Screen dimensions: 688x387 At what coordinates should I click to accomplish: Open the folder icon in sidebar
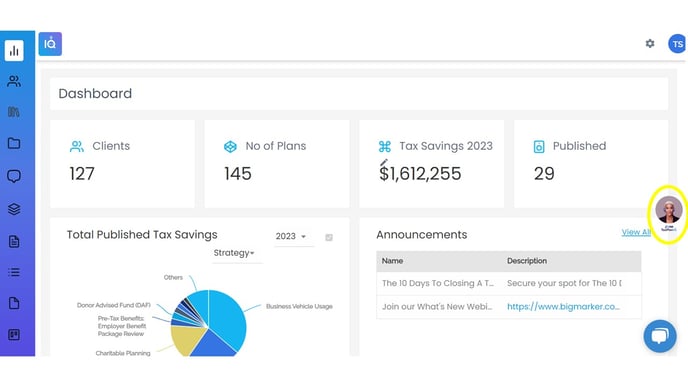click(x=14, y=143)
